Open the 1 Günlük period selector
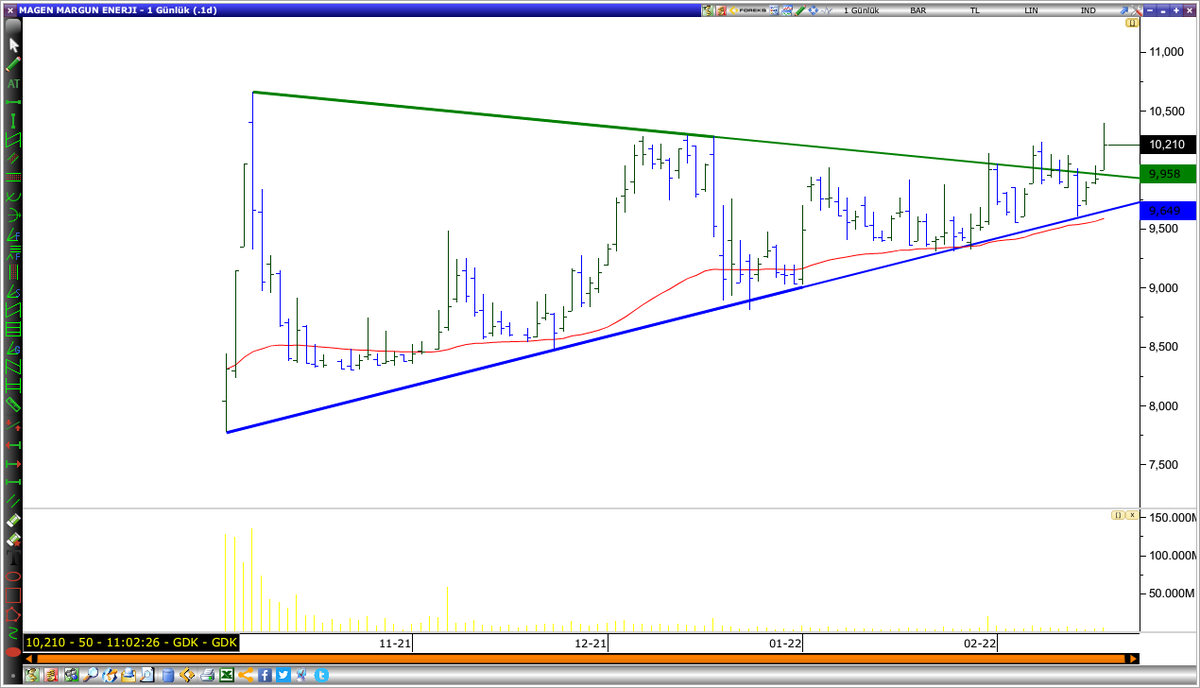This screenshot has width=1200, height=688. 862,10
